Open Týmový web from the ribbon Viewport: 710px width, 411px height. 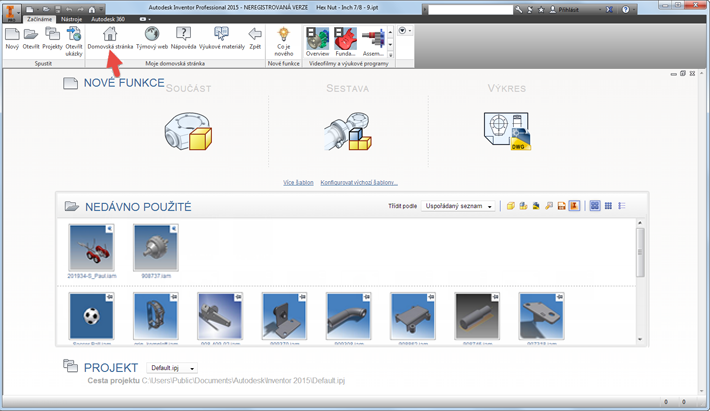click(152, 38)
